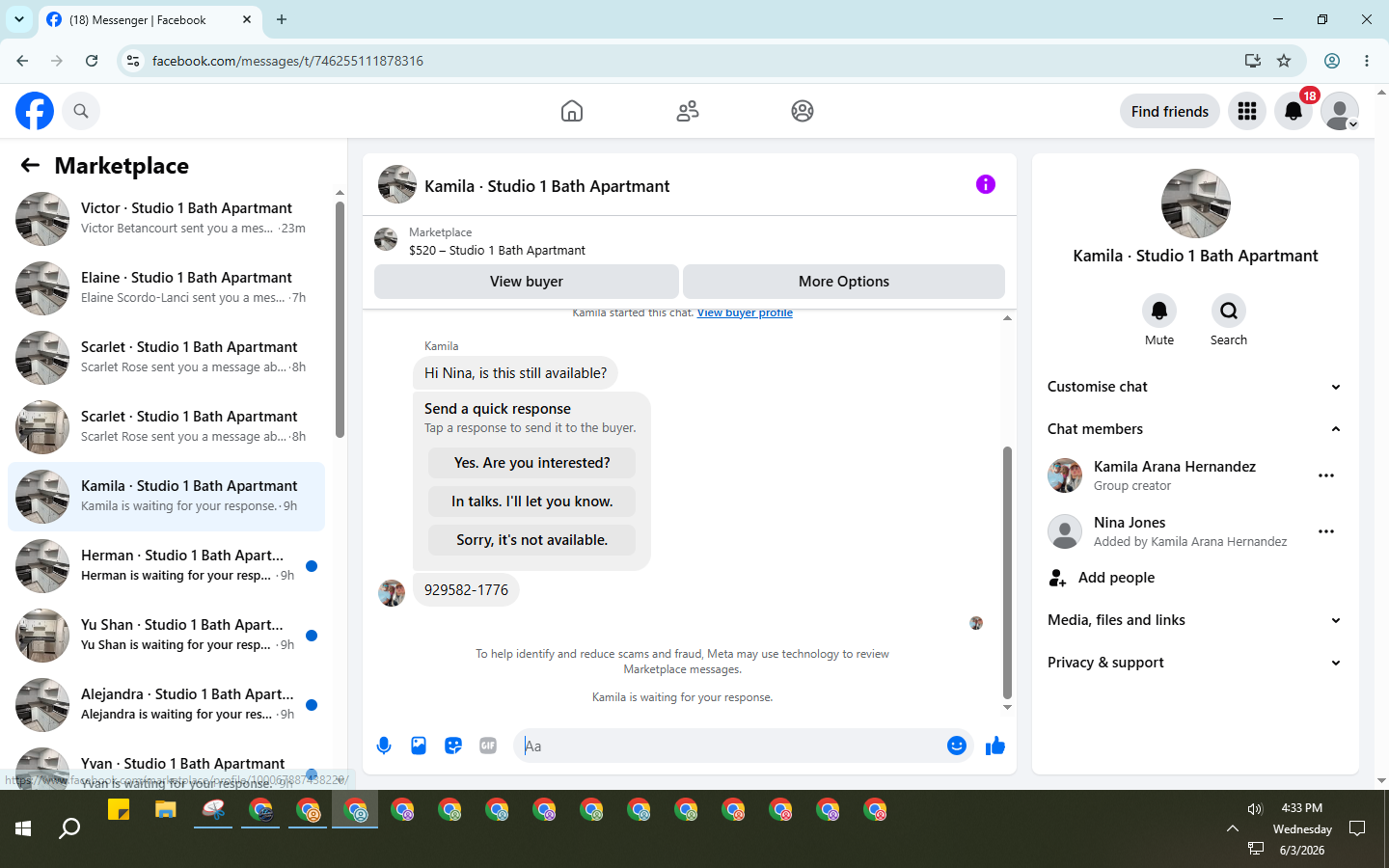
Task: Send quick reply "Sorry, it's not available."
Action: pyautogui.click(x=532, y=540)
